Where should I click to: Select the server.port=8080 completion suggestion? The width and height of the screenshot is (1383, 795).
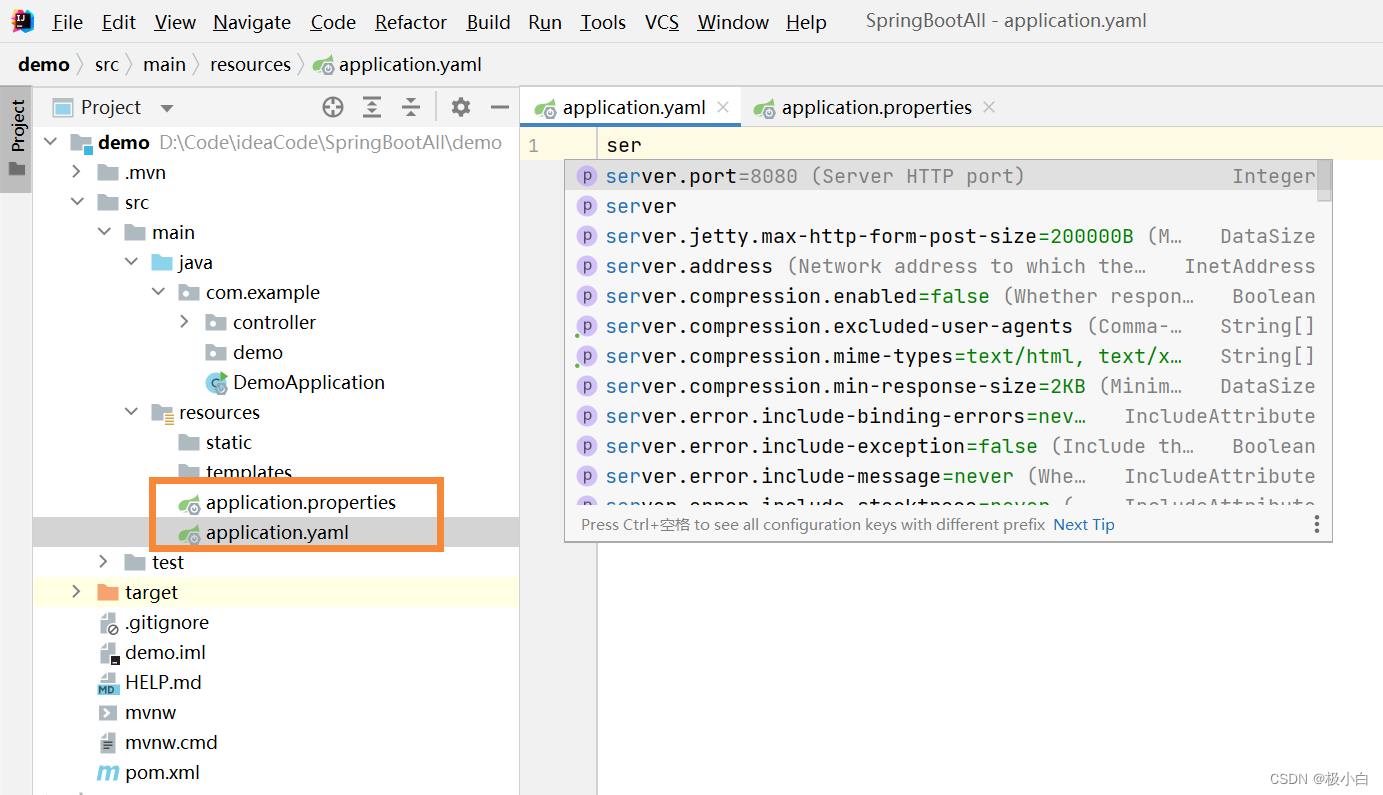[x=941, y=176]
